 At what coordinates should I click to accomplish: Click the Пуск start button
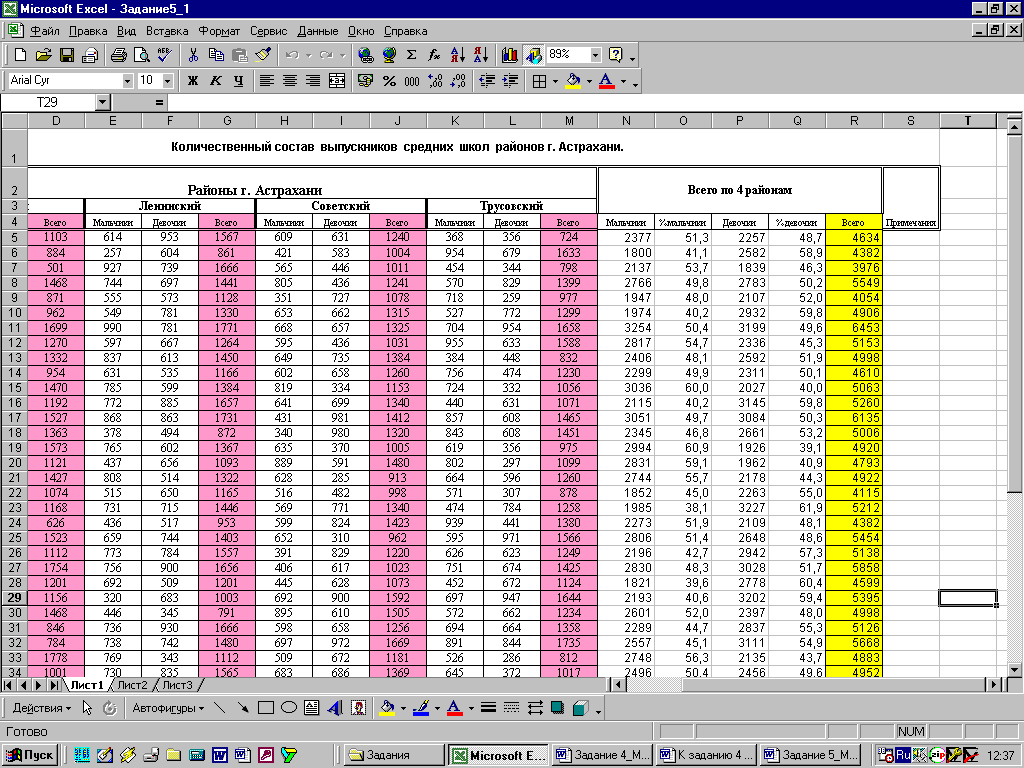[30, 755]
